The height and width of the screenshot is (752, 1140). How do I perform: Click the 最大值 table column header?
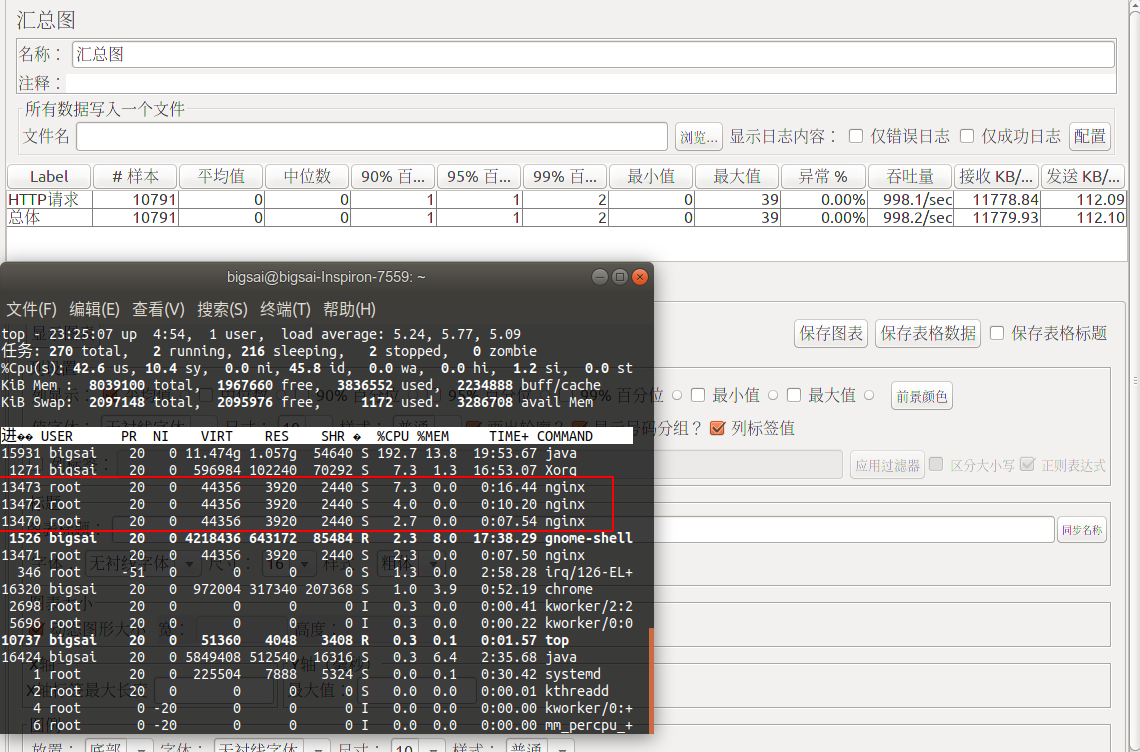(x=736, y=176)
